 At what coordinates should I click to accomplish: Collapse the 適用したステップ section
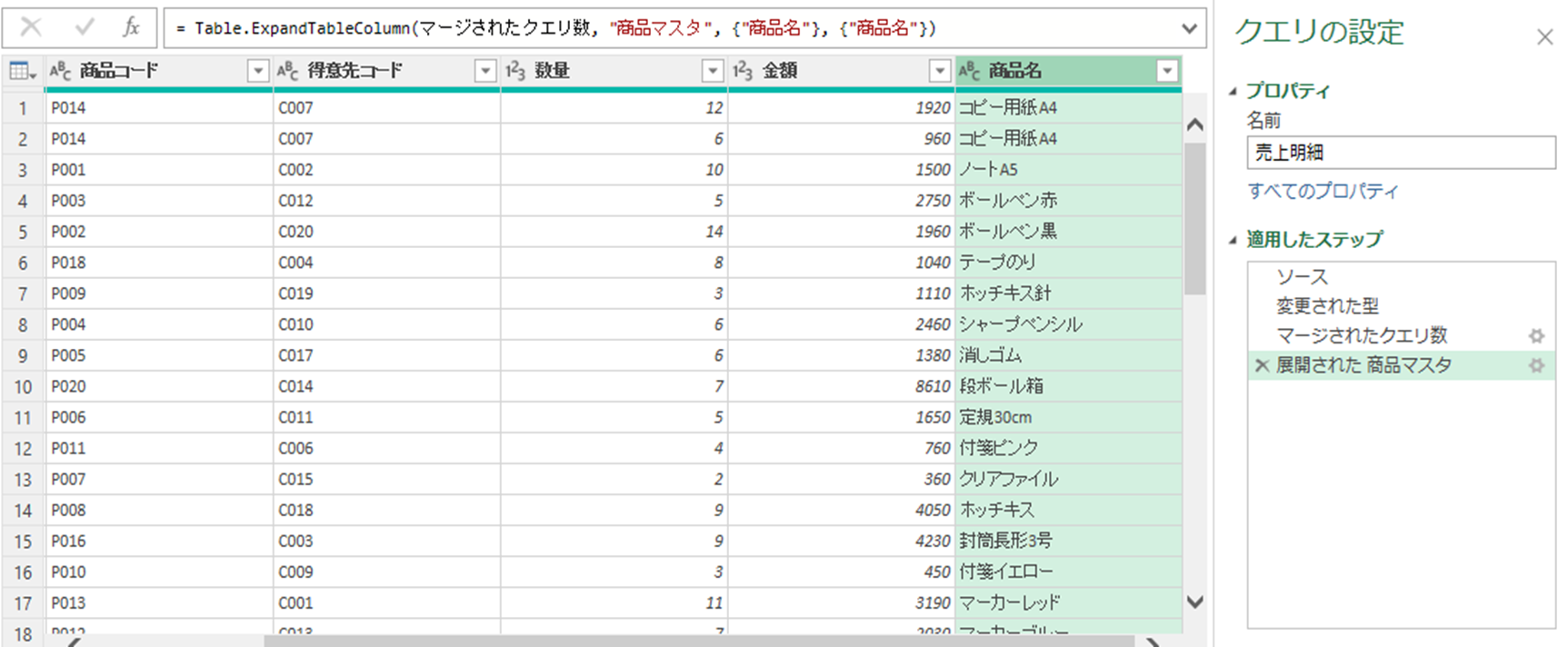tap(1233, 240)
